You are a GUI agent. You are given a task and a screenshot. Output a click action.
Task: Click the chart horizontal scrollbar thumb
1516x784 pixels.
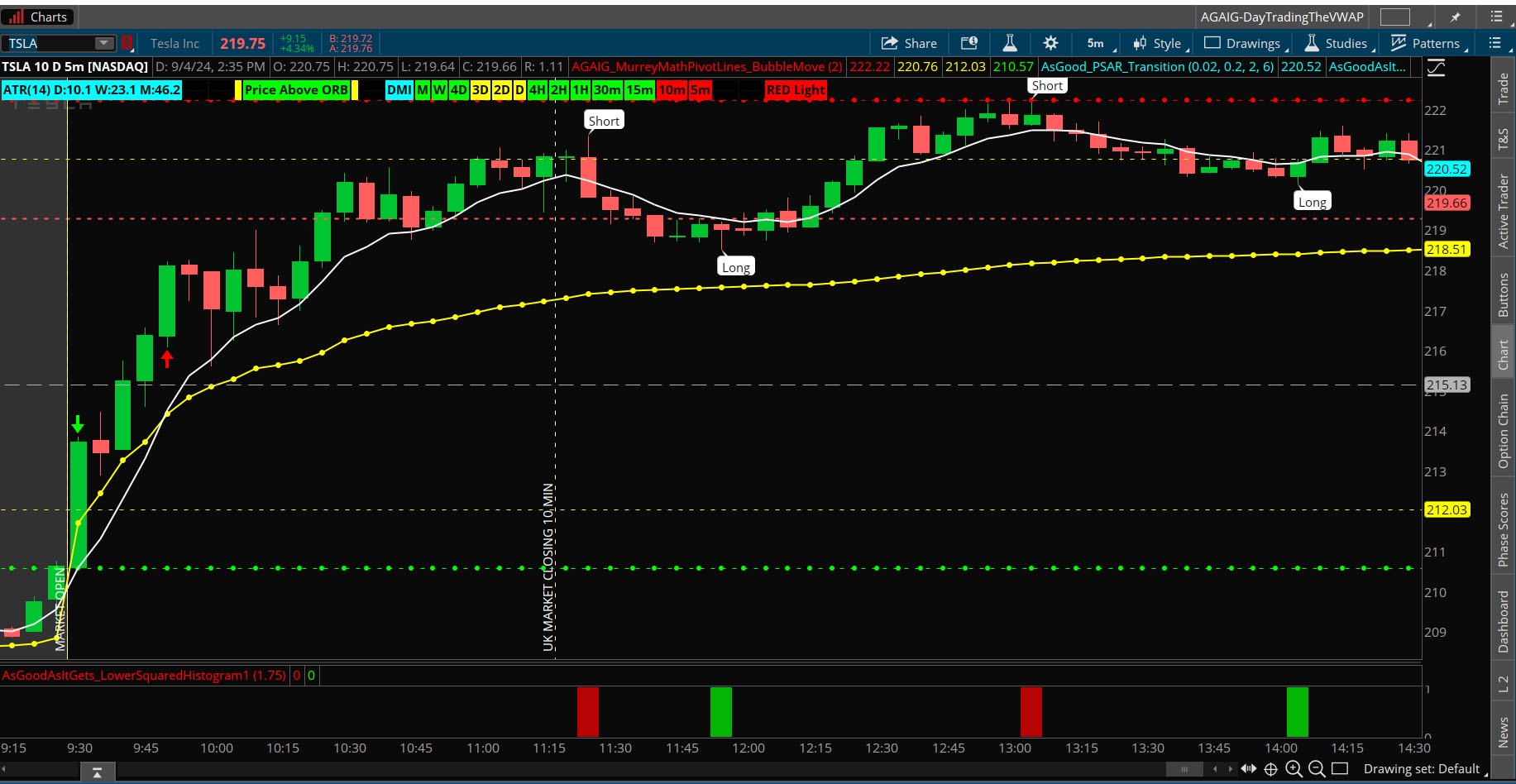pos(1184,769)
